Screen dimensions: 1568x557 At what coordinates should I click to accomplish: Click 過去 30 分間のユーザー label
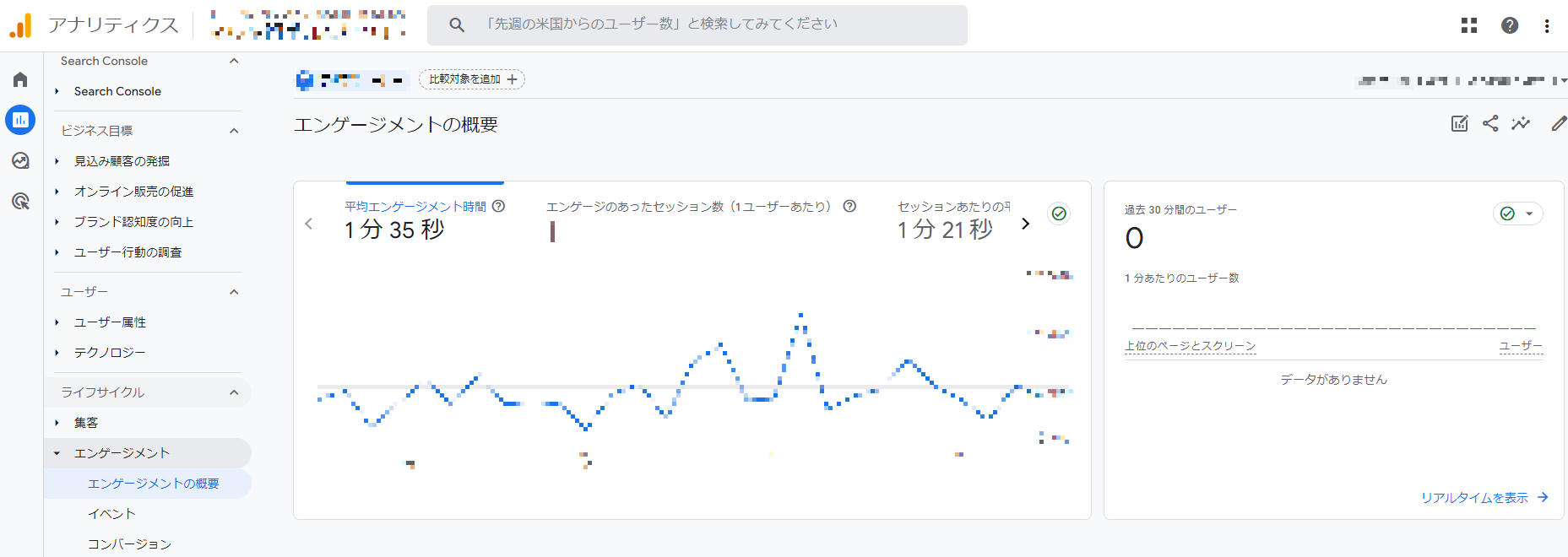1180,210
